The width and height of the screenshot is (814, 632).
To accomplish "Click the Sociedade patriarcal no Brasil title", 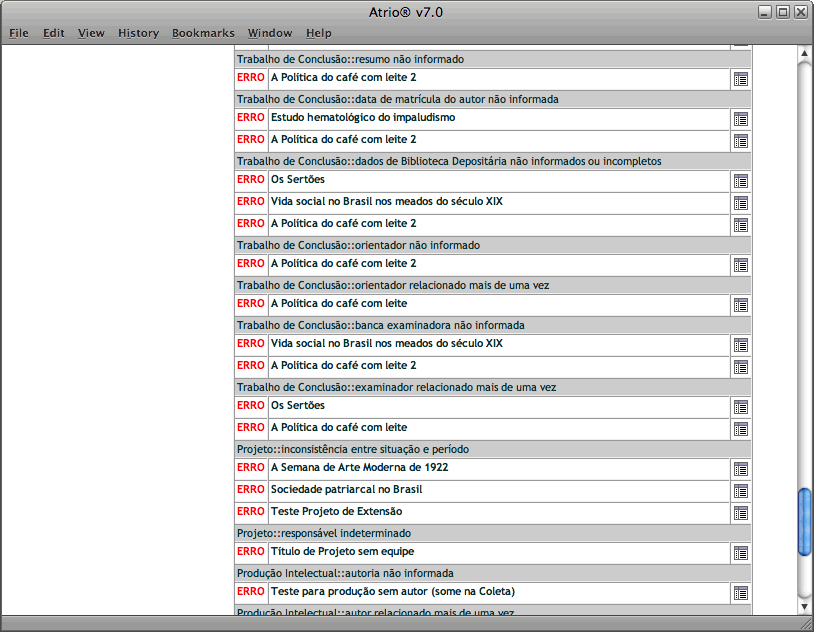I will [x=346, y=489].
